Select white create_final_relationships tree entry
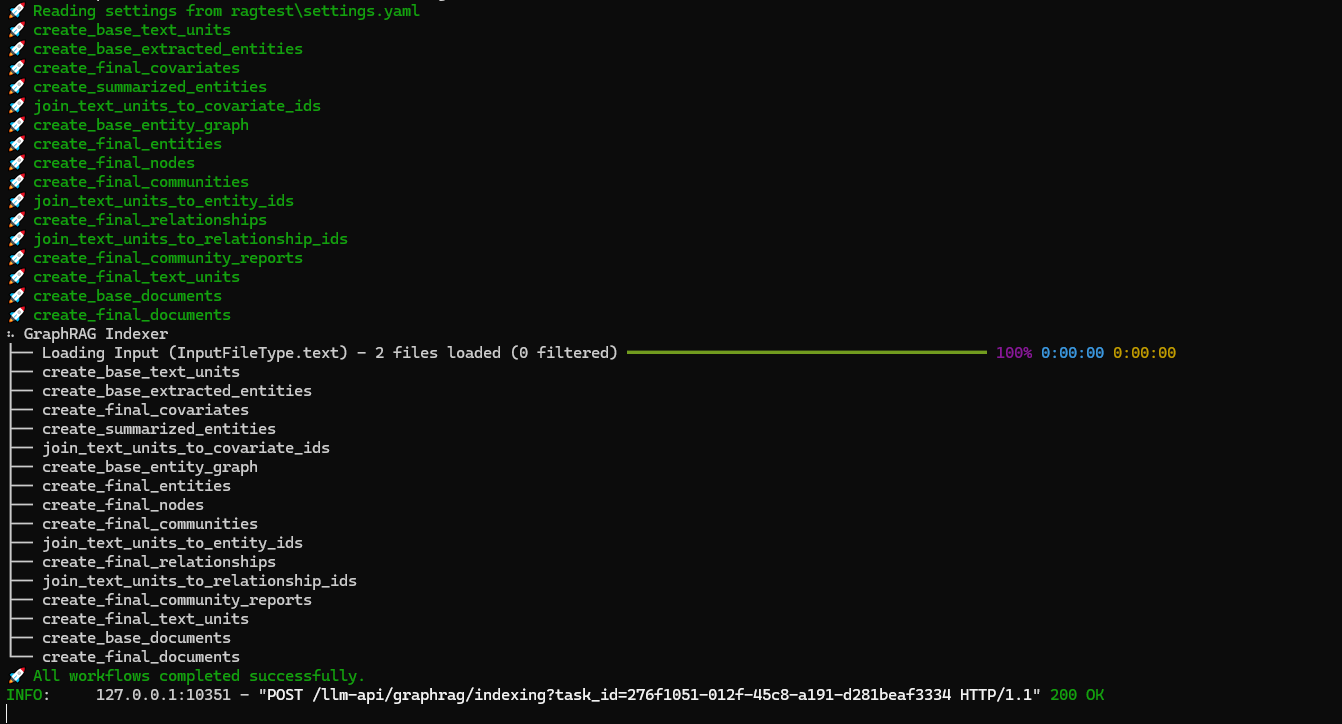Screen dimensions: 1342x724 (x=159, y=562)
